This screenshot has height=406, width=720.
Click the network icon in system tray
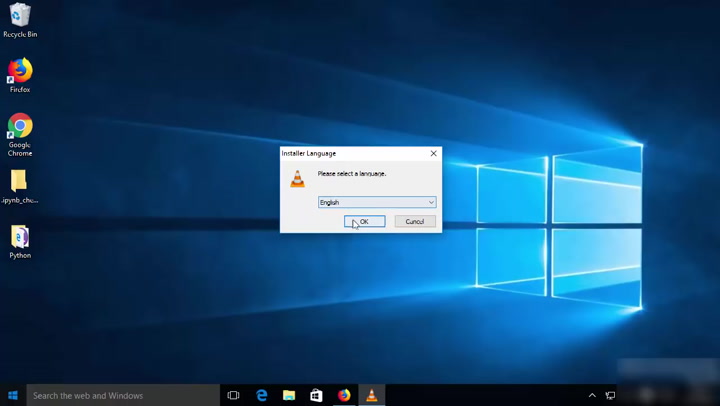coord(610,395)
